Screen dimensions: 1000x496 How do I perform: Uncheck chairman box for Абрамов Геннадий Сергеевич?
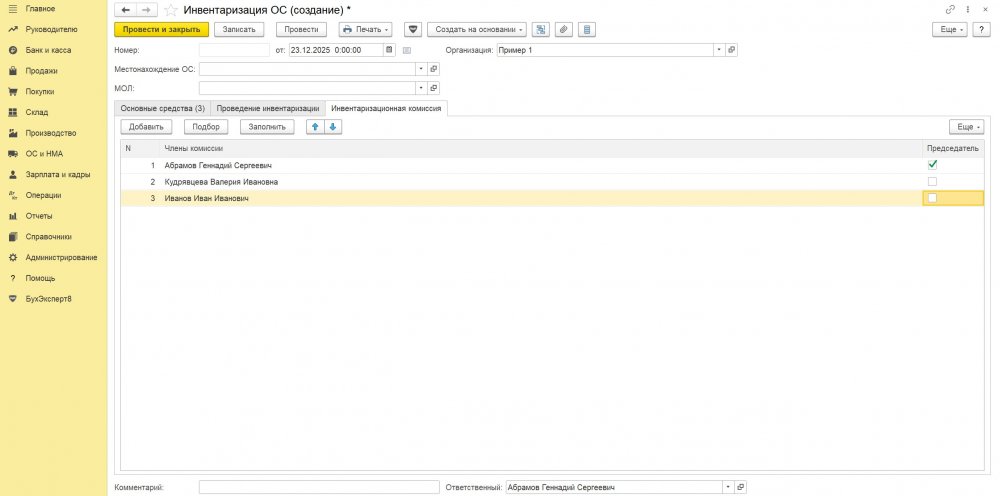tap(933, 164)
